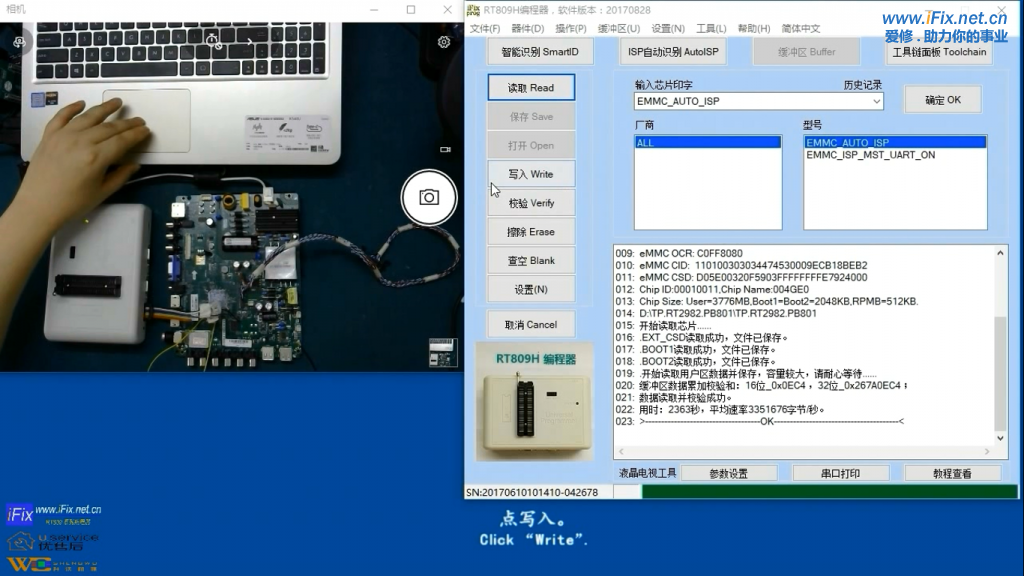This screenshot has height=576, width=1024.
Task: Open the last captured photo thumbnail
Action: point(442,352)
